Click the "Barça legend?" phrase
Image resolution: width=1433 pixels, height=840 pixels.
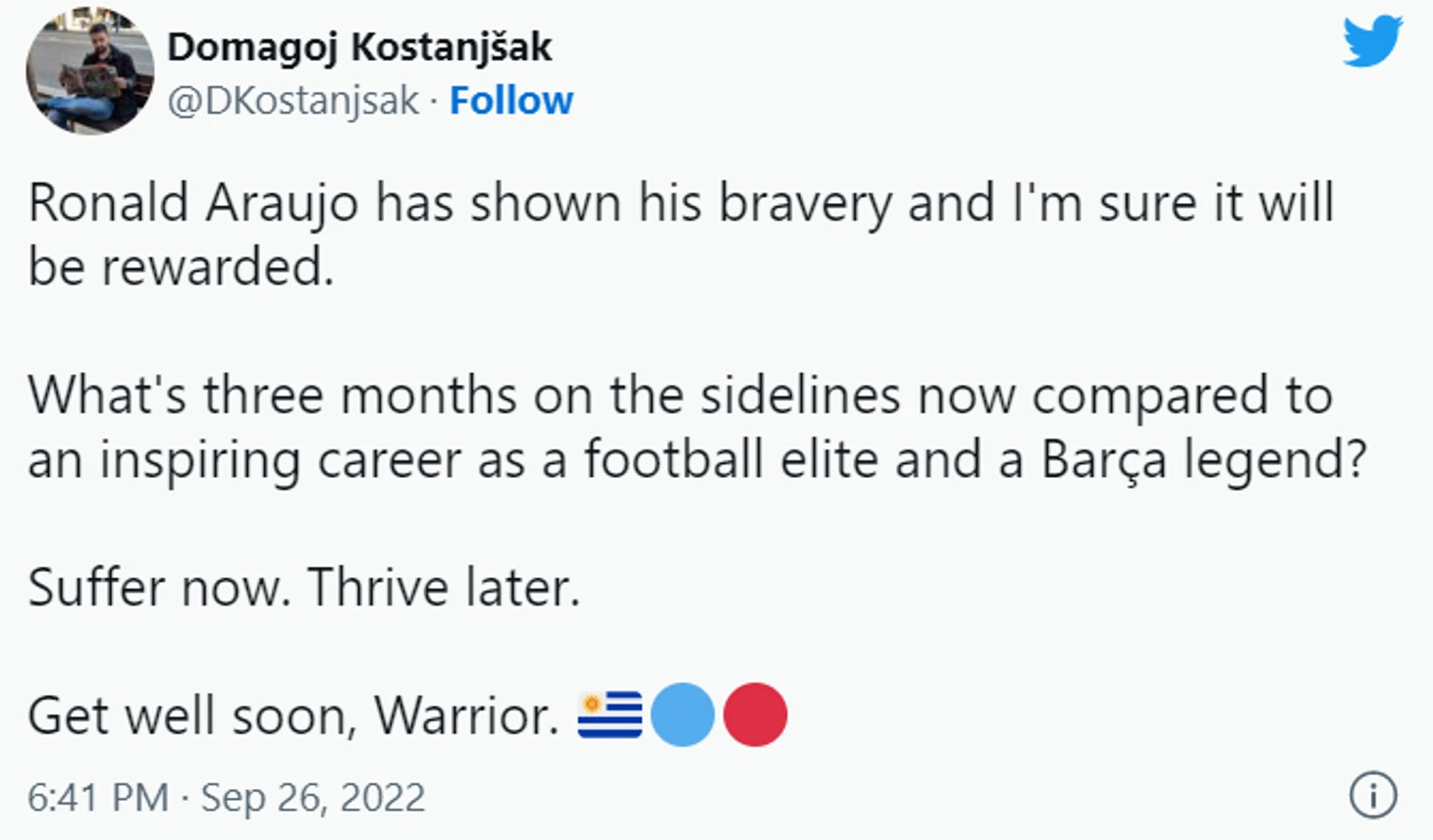click(x=1203, y=460)
